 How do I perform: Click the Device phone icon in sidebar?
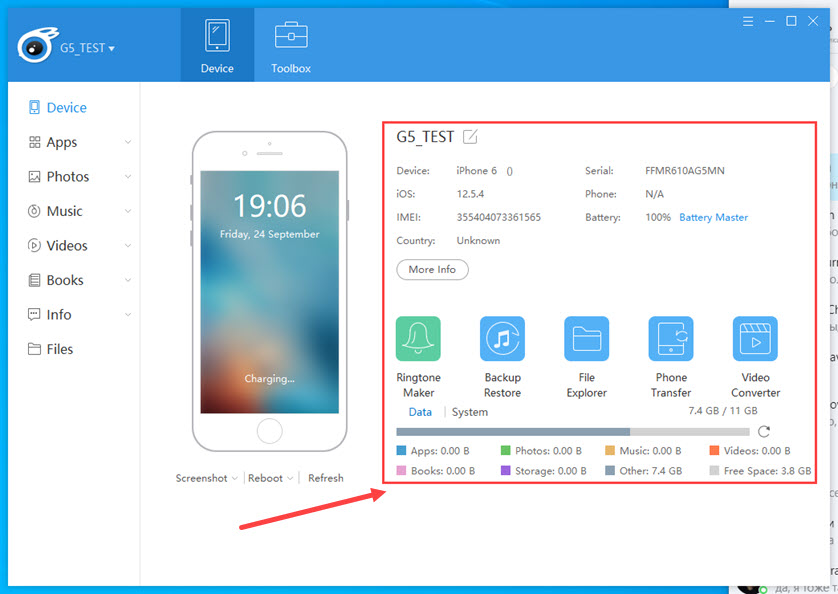tap(34, 107)
